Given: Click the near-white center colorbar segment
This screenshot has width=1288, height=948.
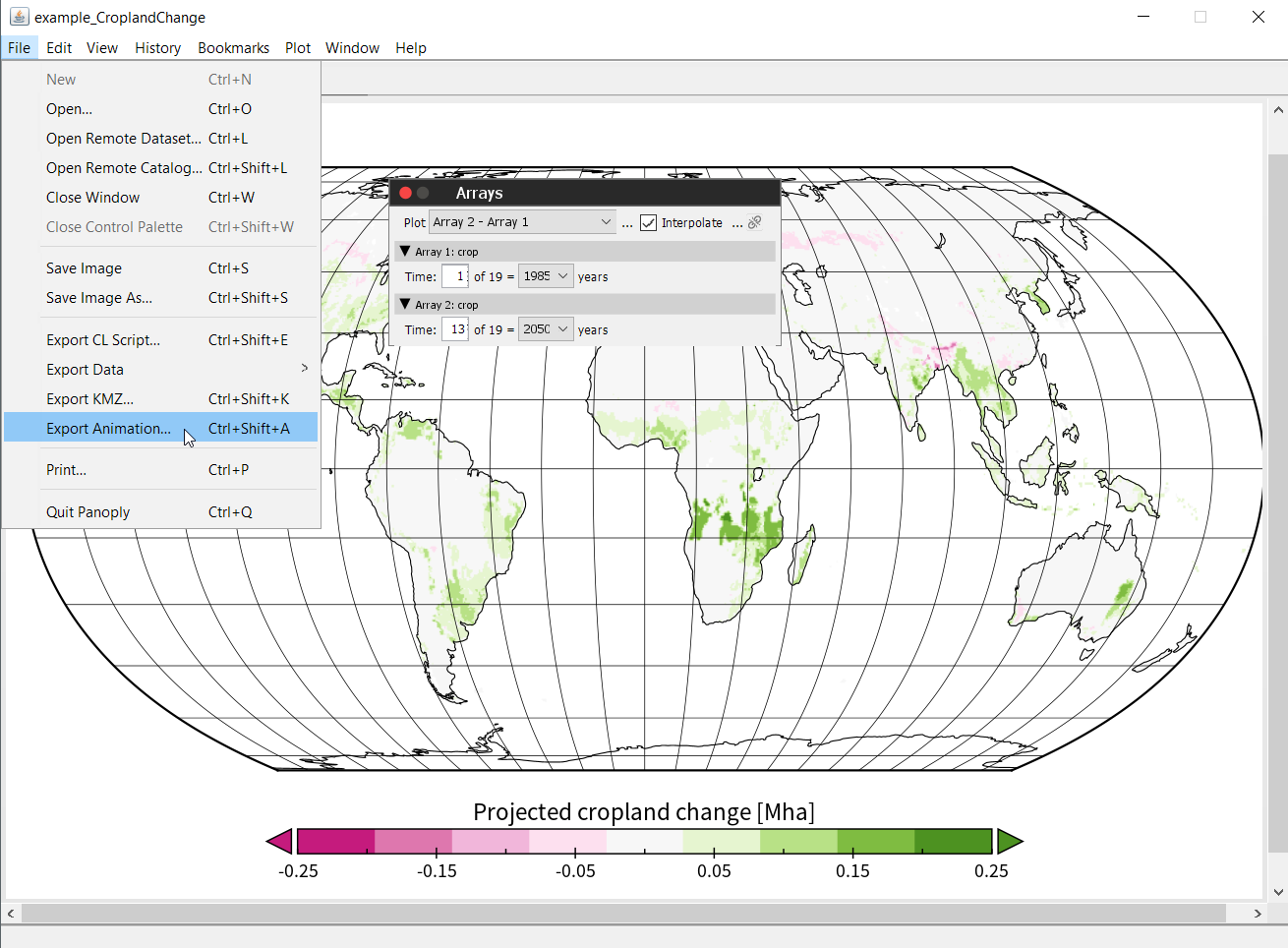Looking at the screenshot, I should (645, 841).
